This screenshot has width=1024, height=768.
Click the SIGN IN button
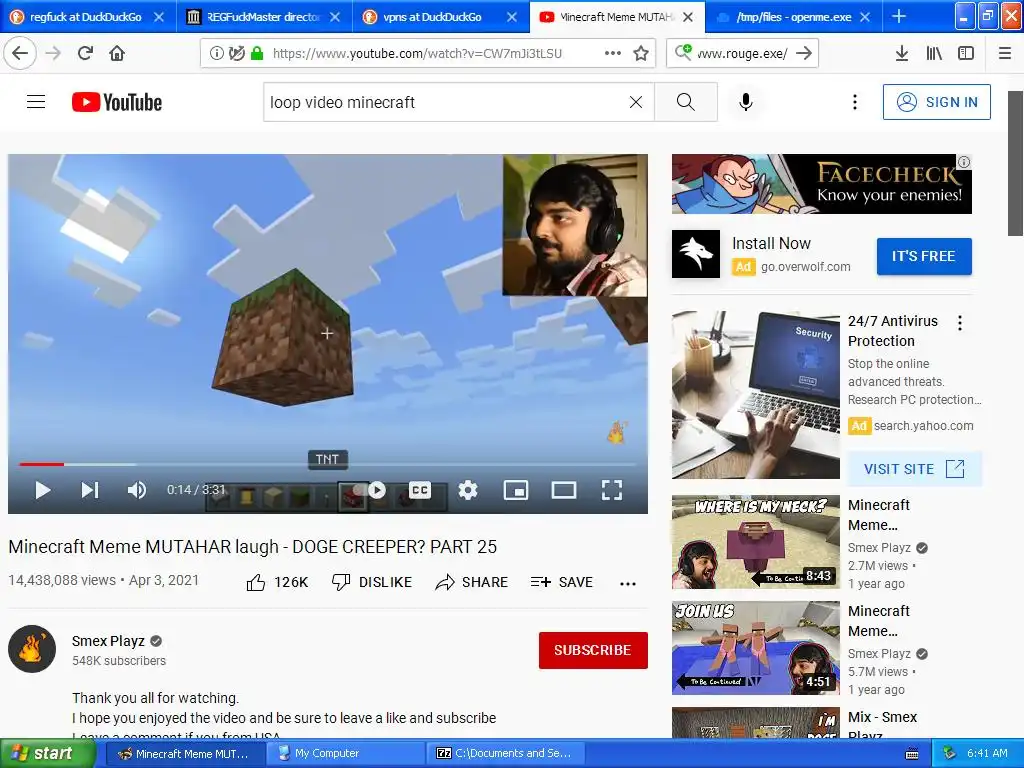point(936,102)
